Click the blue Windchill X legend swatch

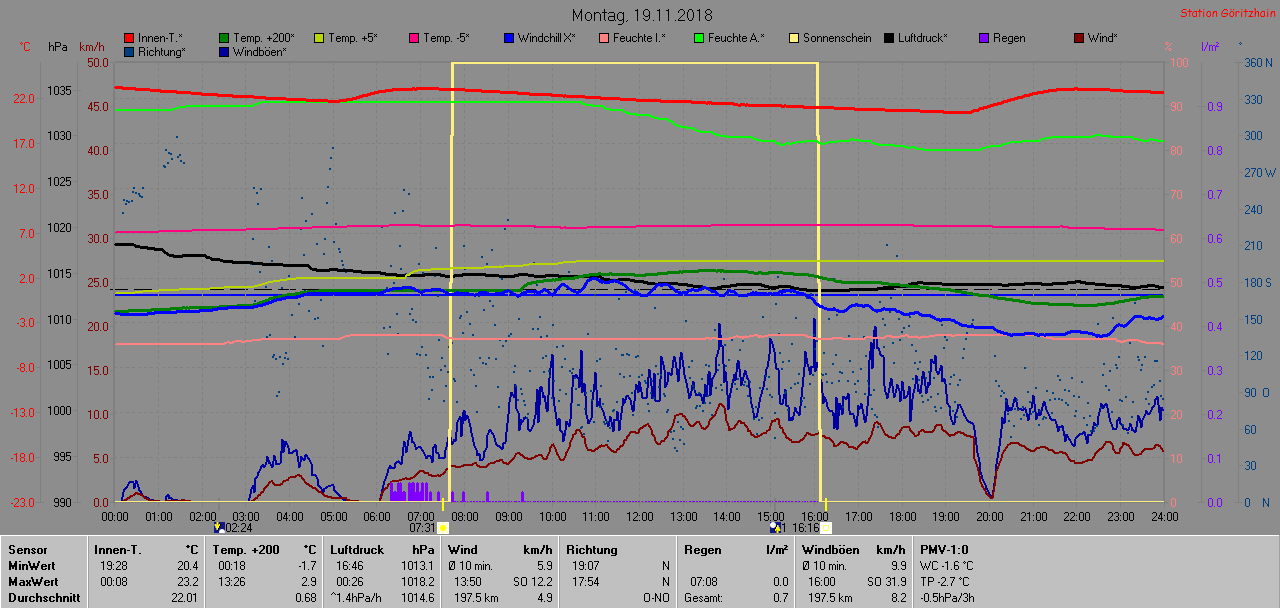click(x=509, y=38)
